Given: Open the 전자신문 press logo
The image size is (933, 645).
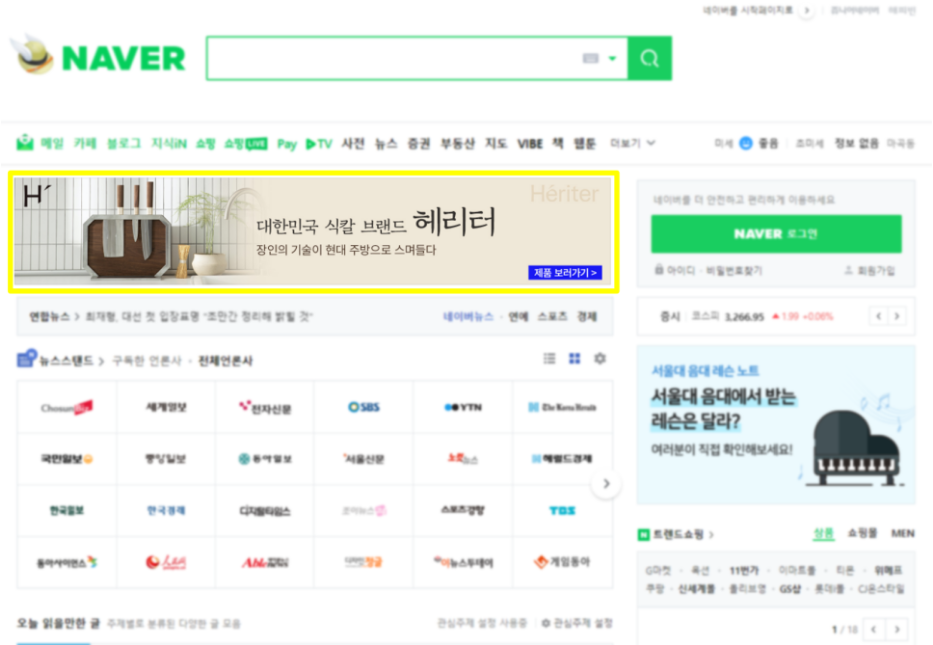Looking at the screenshot, I should click(x=265, y=408).
